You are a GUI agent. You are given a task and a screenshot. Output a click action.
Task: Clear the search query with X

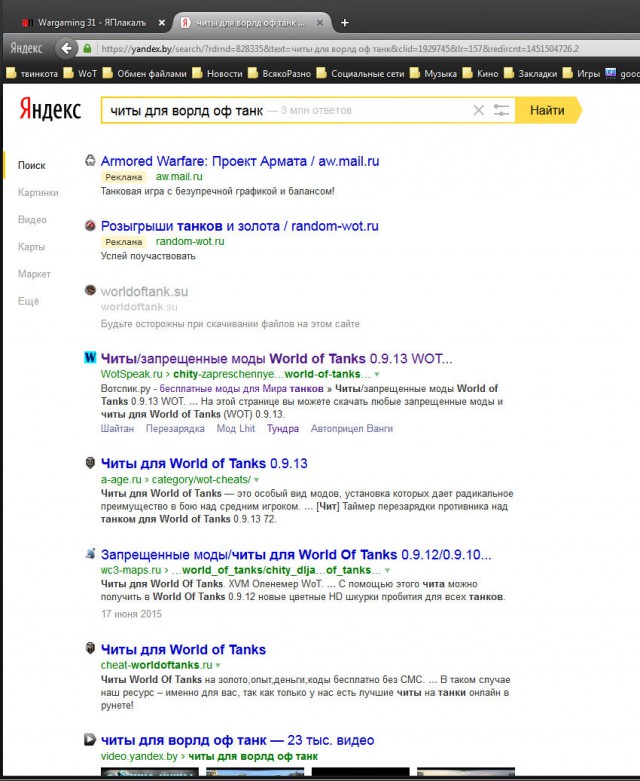pyautogui.click(x=479, y=110)
